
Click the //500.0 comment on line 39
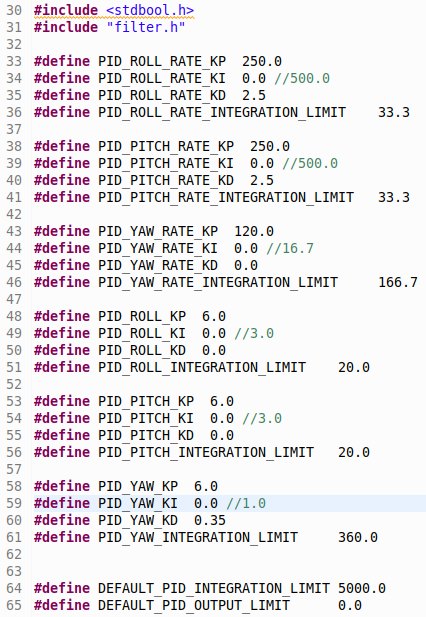pyautogui.click(x=310, y=163)
